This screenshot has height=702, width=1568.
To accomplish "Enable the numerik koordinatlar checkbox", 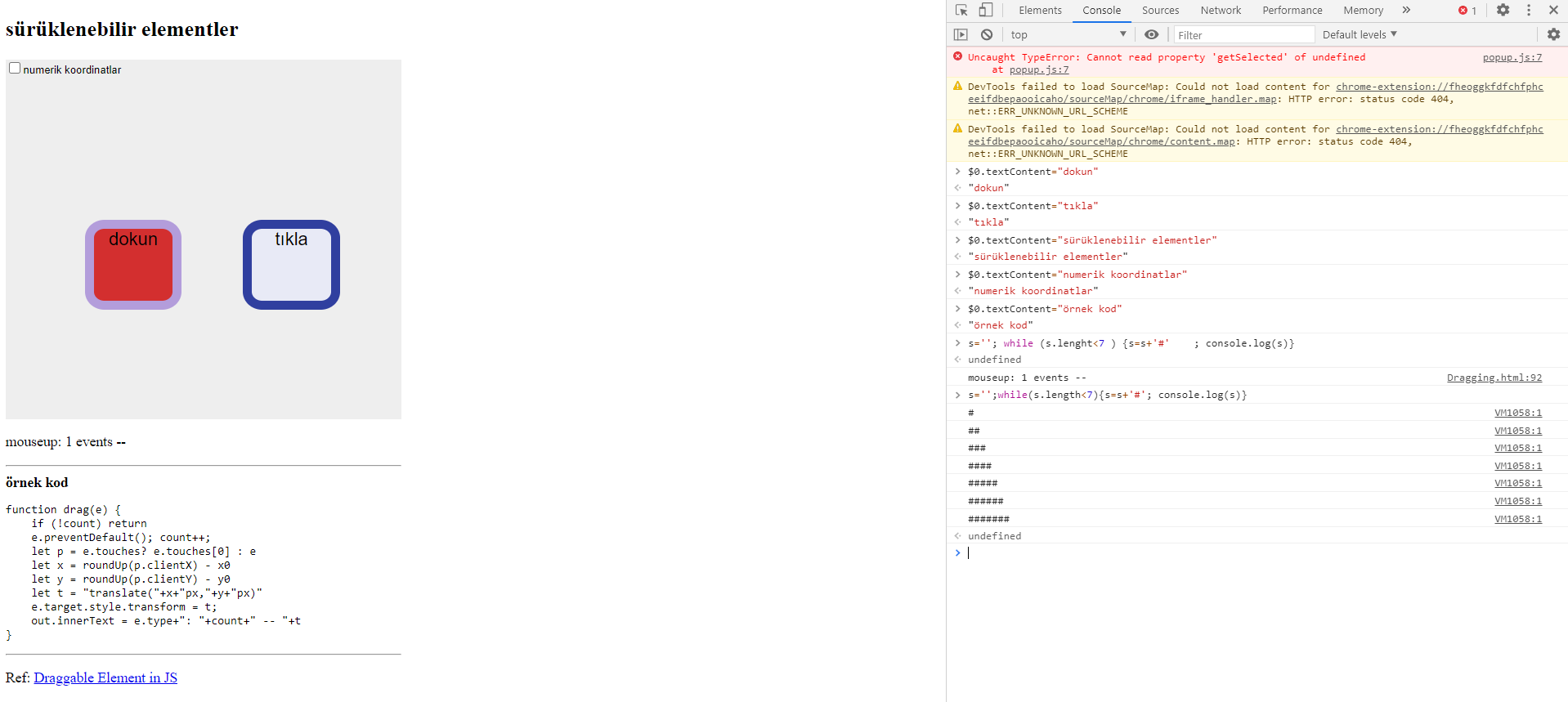I will coord(15,69).
